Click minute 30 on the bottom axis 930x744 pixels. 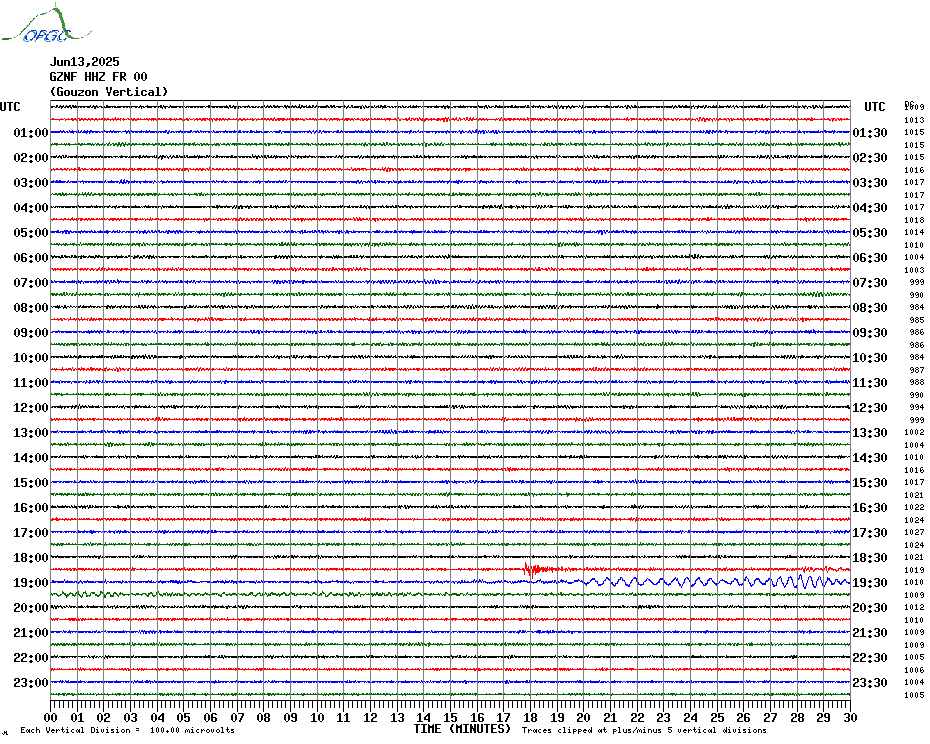850,717
